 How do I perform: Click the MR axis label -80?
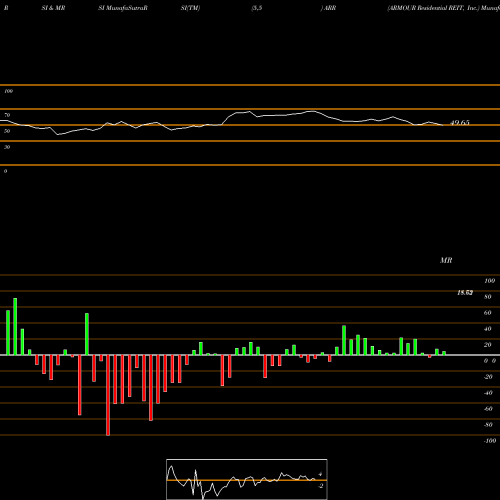(488, 425)
